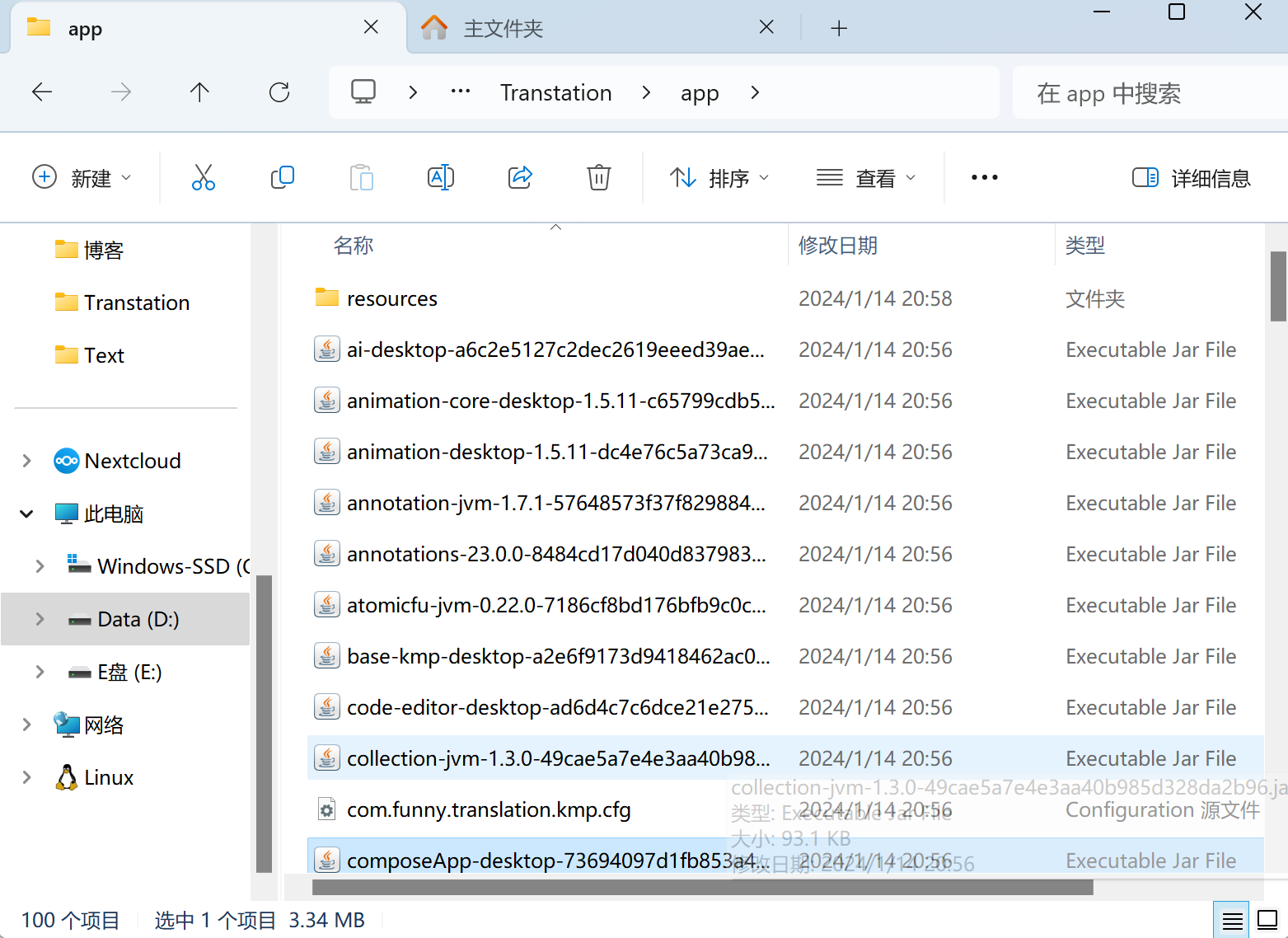Toggle the 详细信息 details pane
This screenshot has height=938, width=1288.
pyautogui.click(x=1191, y=177)
